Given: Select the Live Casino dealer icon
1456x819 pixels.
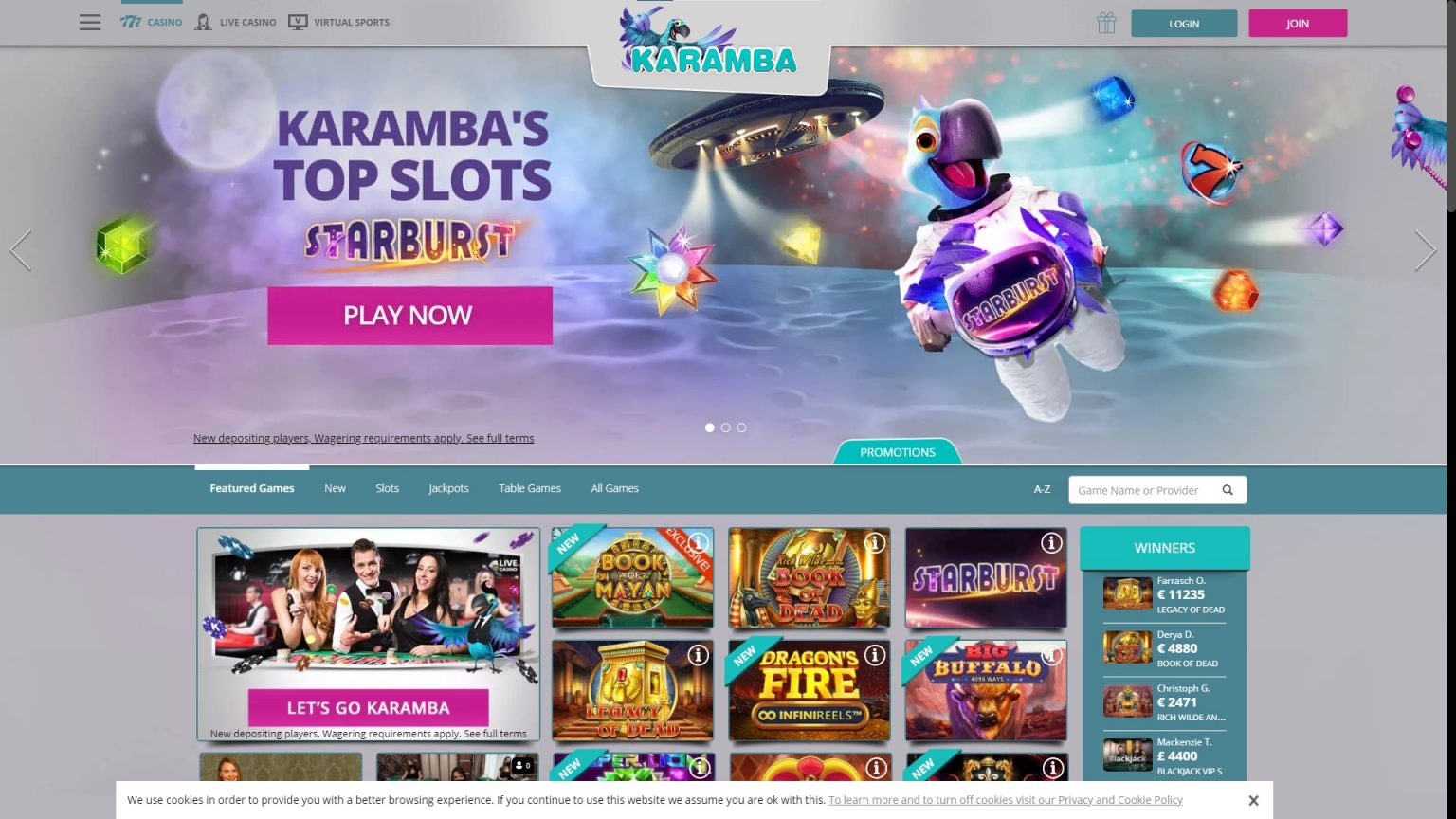Looking at the screenshot, I should pyautogui.click(x=203, y=22).
